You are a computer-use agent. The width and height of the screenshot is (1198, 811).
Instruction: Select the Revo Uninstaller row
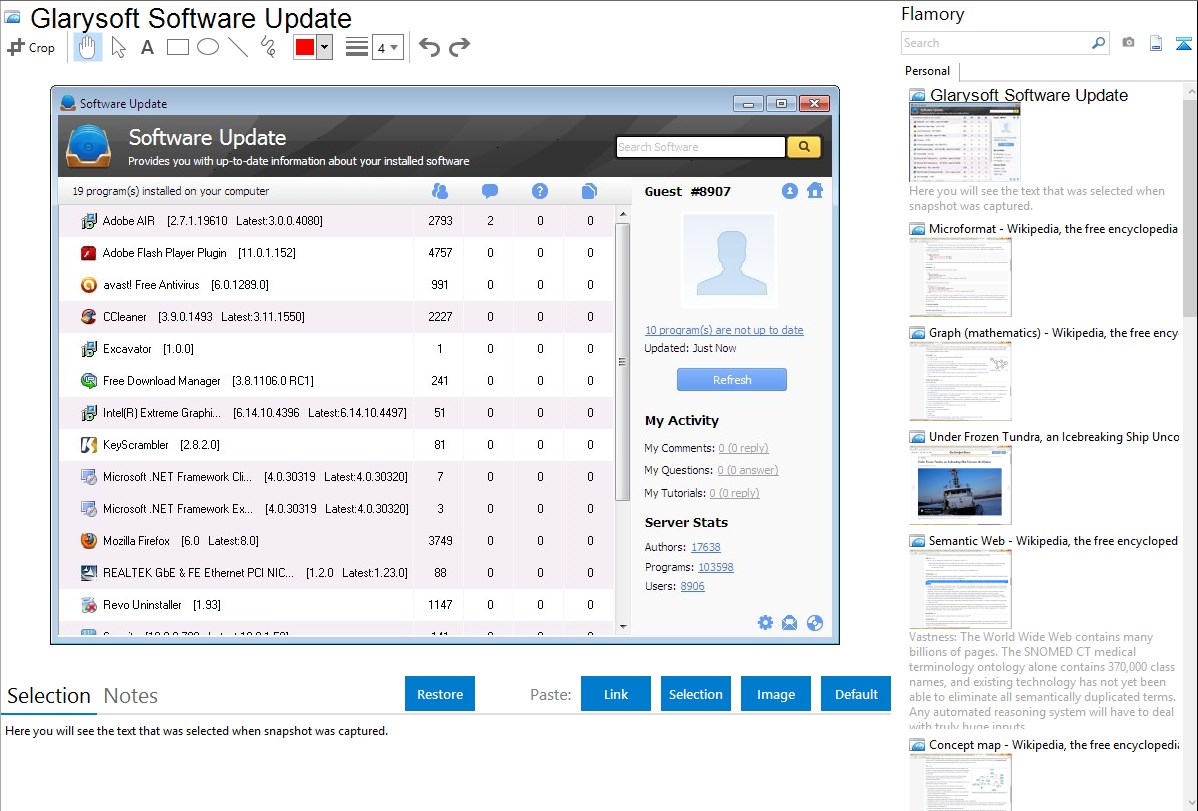pos(336,605)
